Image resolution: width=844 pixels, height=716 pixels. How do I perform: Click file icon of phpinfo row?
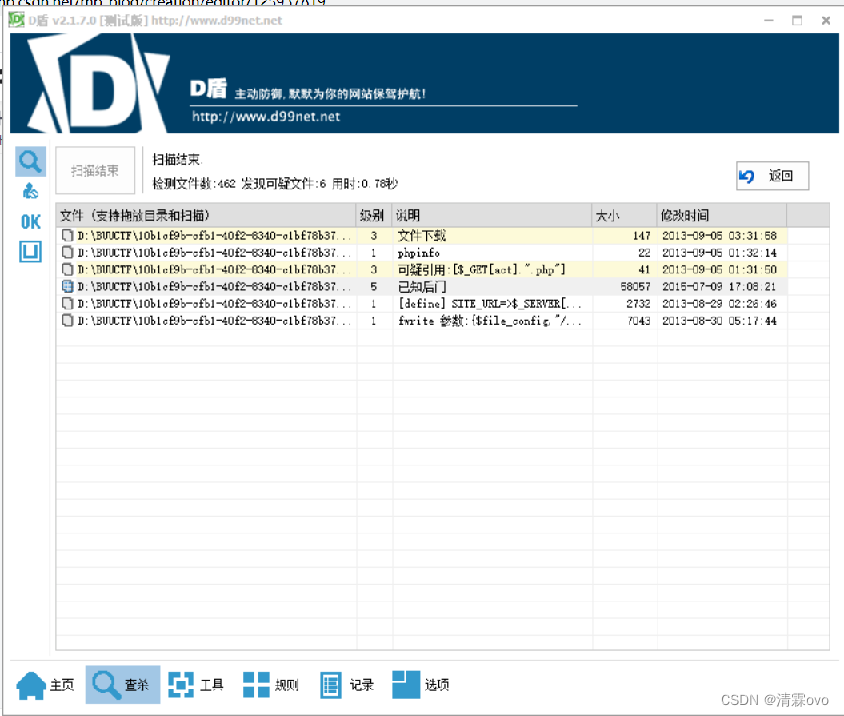coord(67,252)
